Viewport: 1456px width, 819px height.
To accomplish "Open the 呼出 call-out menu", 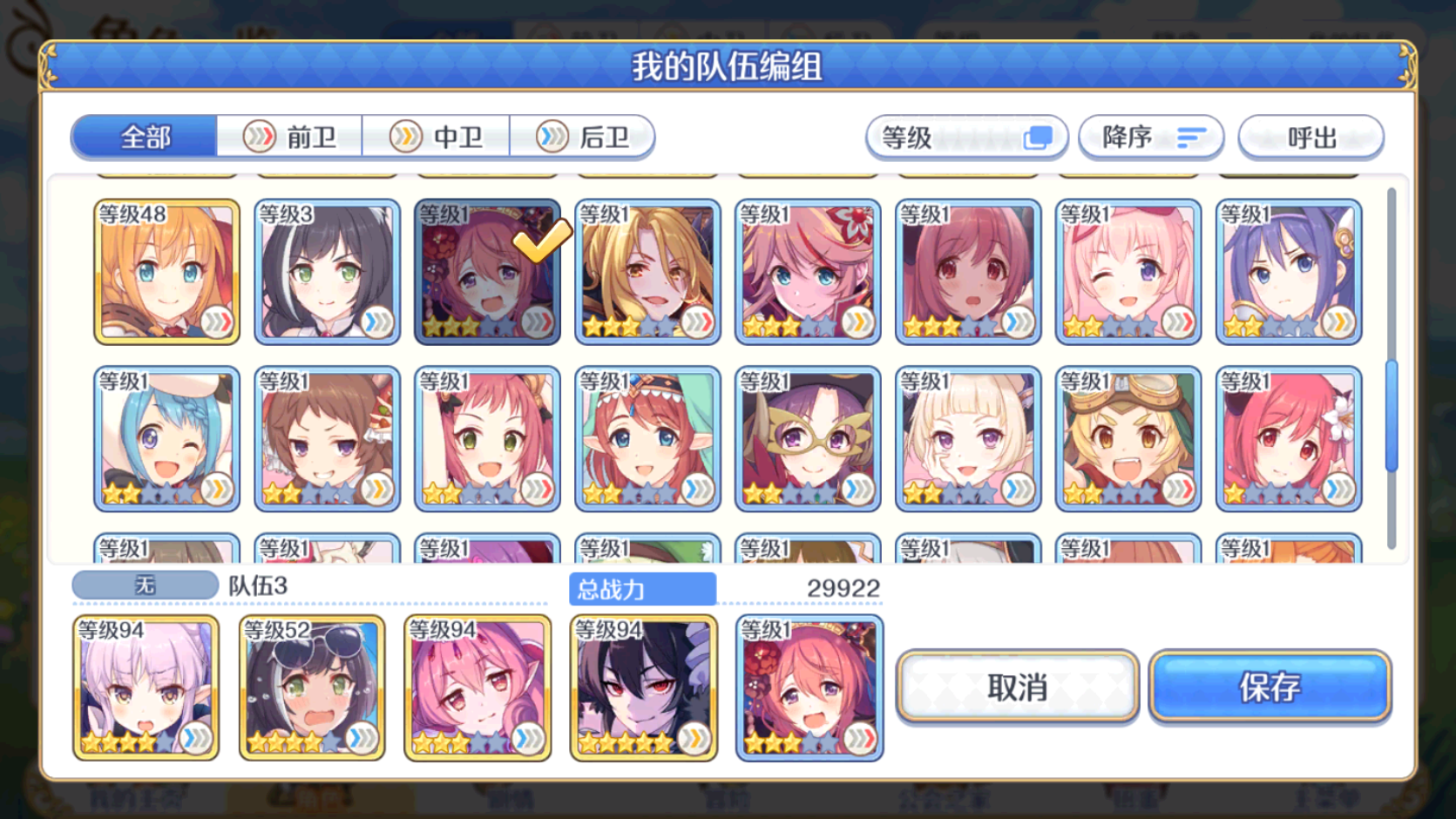I will pos(1310,138).
